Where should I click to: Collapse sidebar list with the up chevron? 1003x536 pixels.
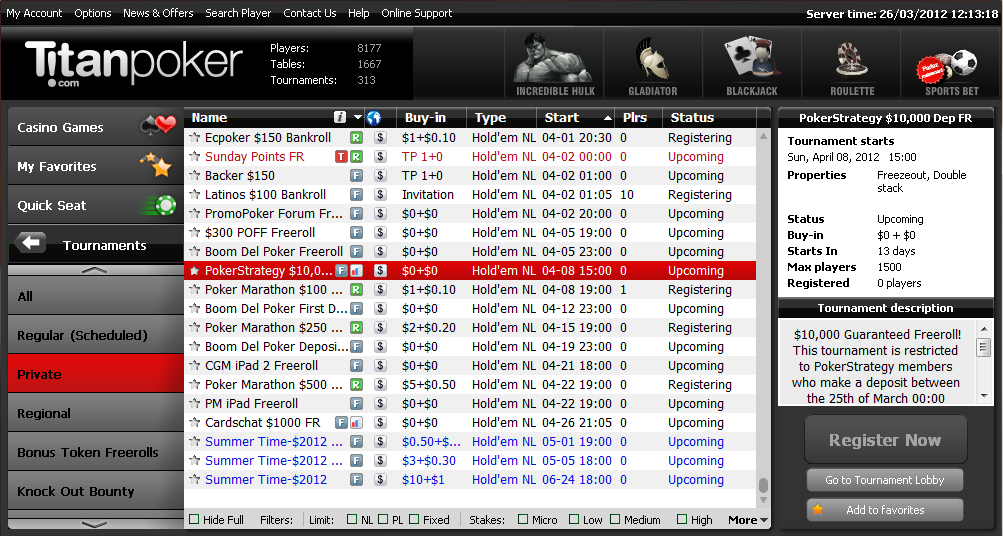(x=95, y=270)
